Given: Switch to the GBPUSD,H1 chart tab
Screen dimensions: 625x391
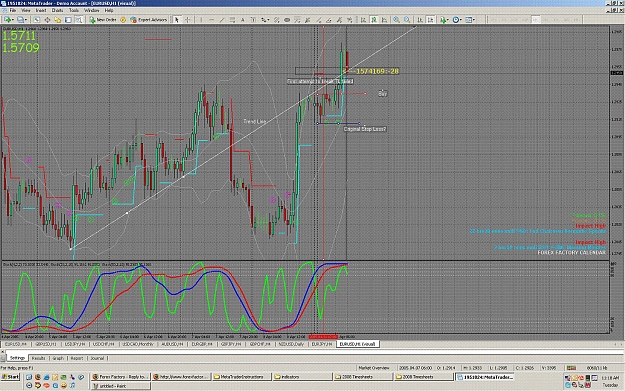Looking at the screenshot, I should coord(46,344).
